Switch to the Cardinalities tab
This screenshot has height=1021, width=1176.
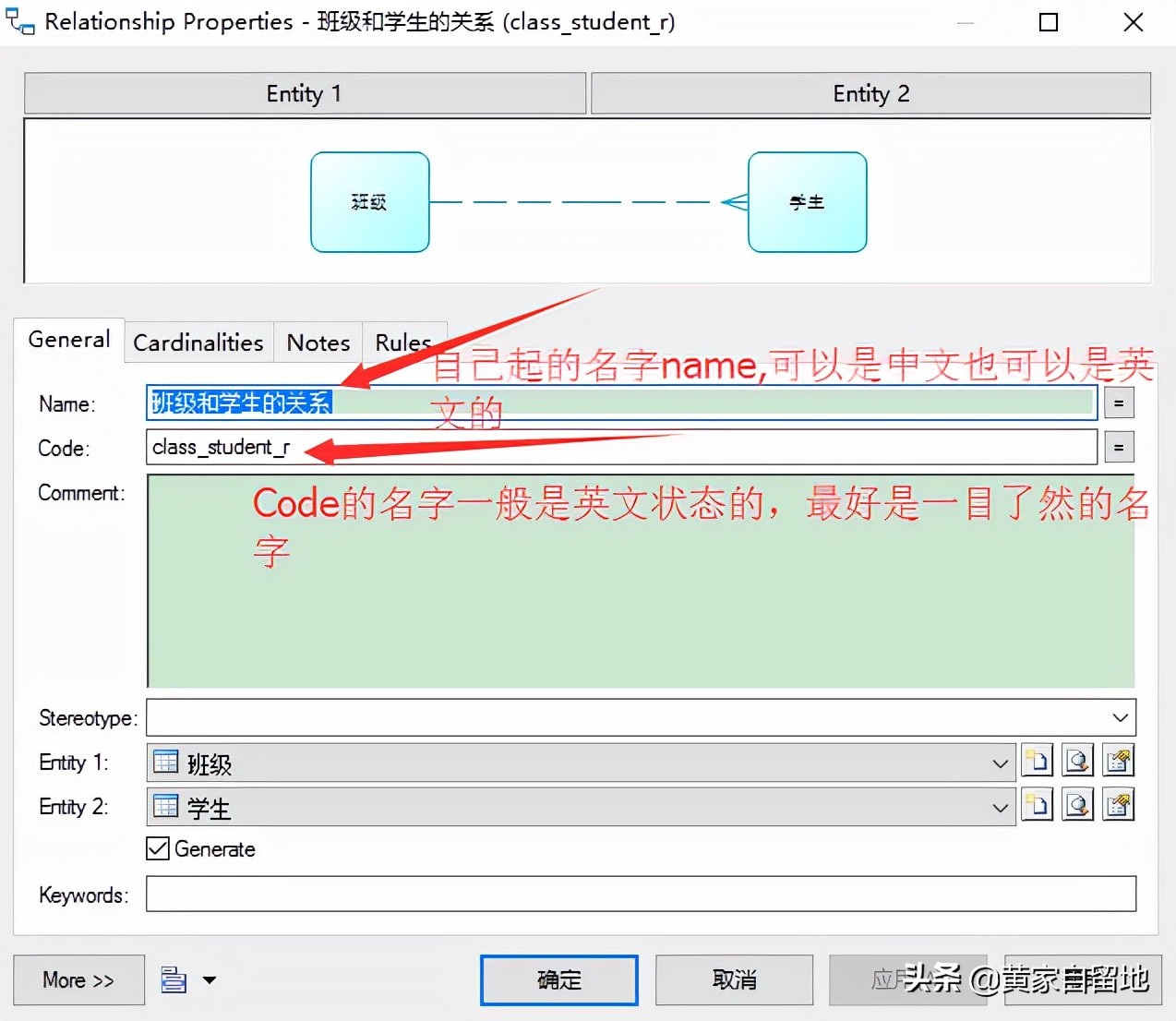pyautogui.click(x=198, y=342)
